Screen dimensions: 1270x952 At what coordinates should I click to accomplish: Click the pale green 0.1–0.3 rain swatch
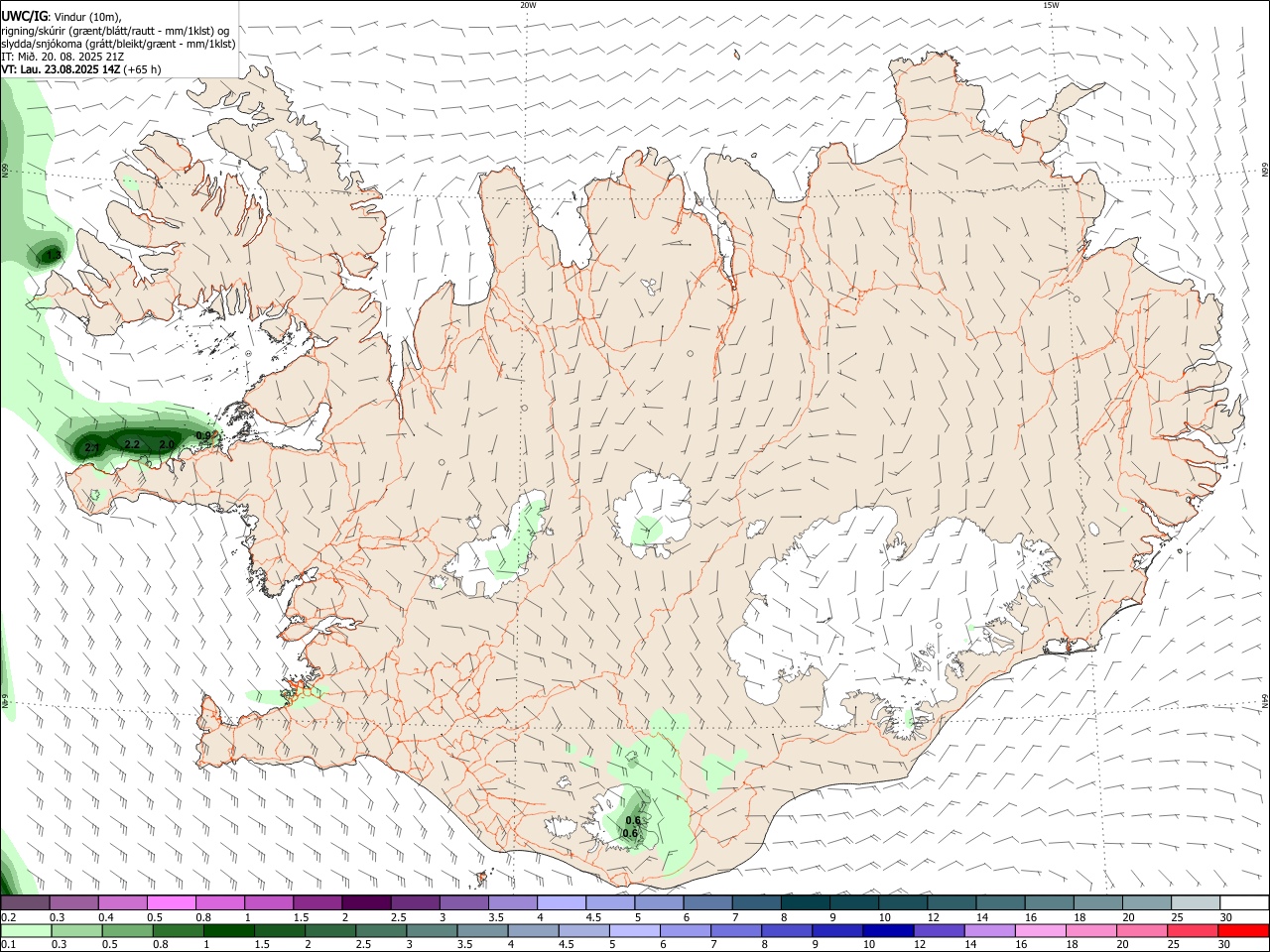click(27, 931)
